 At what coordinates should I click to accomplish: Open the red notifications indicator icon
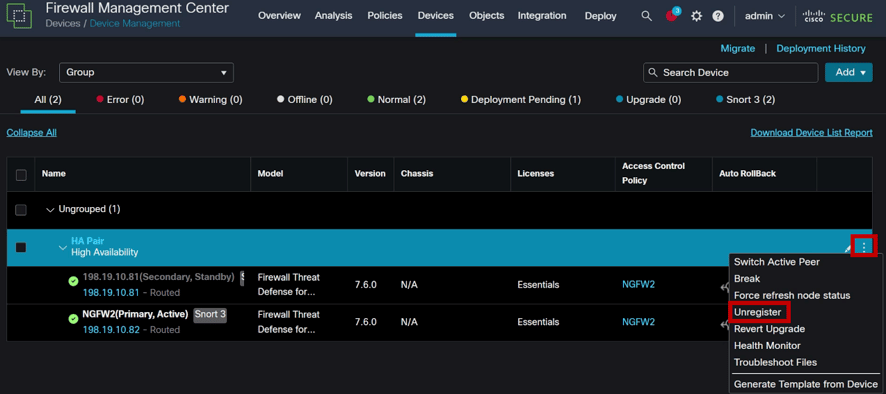point(672,15)
